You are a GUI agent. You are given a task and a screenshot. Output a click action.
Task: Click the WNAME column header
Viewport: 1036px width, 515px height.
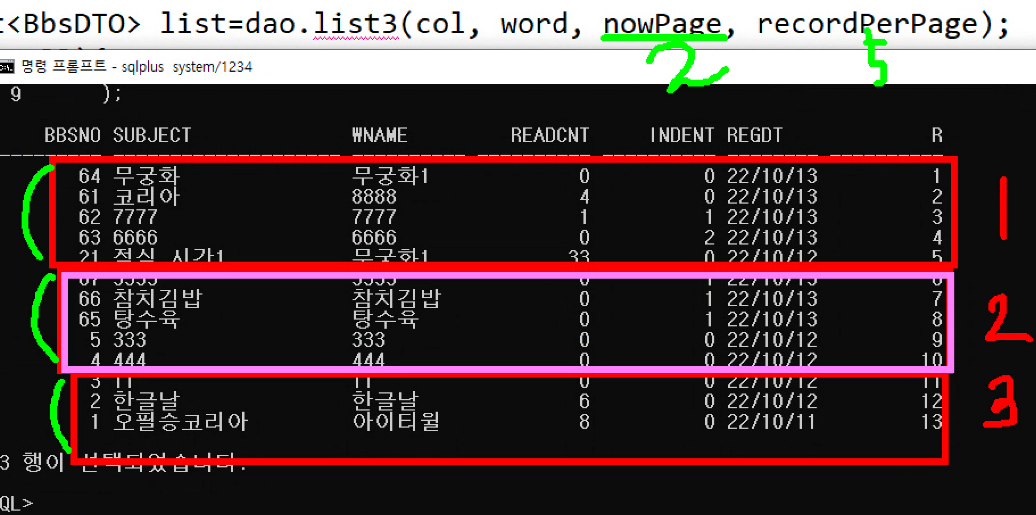click(x=380, y=135)
